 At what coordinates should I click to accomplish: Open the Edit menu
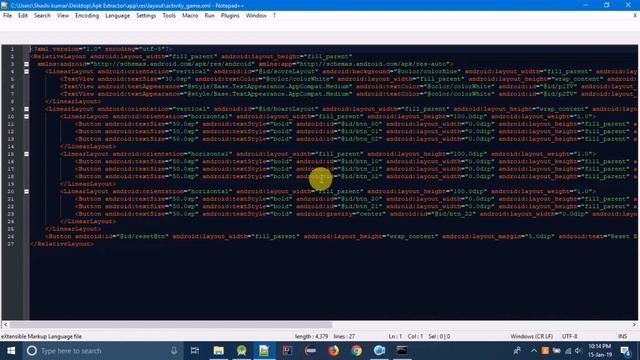pyautogui.click(x=23, y=16)
